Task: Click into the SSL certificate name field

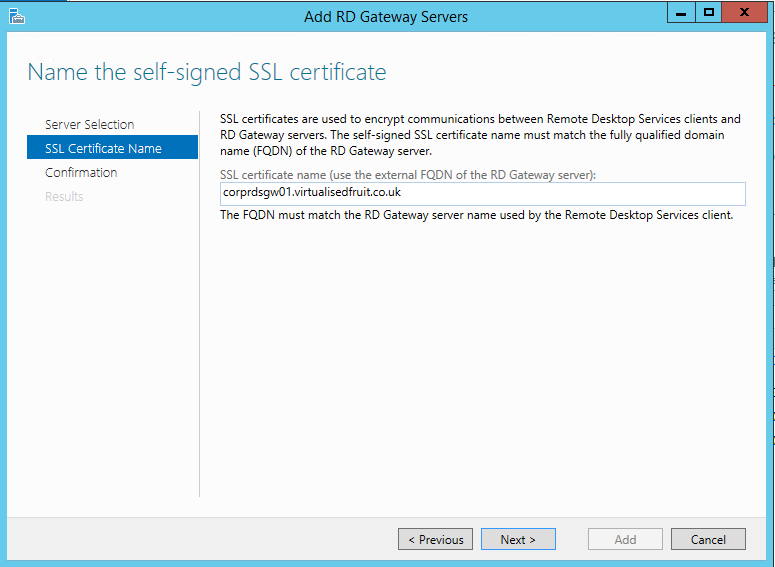Action: (x=482, y=193)
